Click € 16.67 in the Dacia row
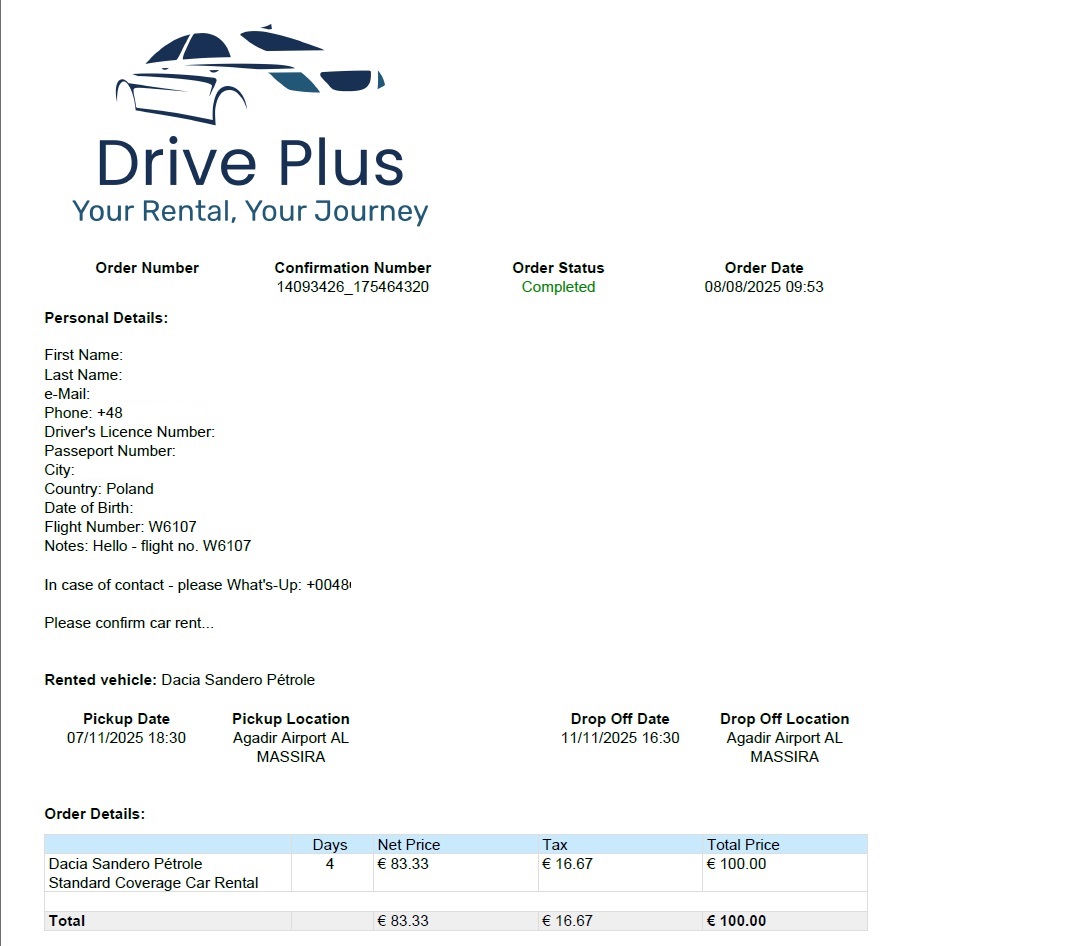 coord(568,865)
